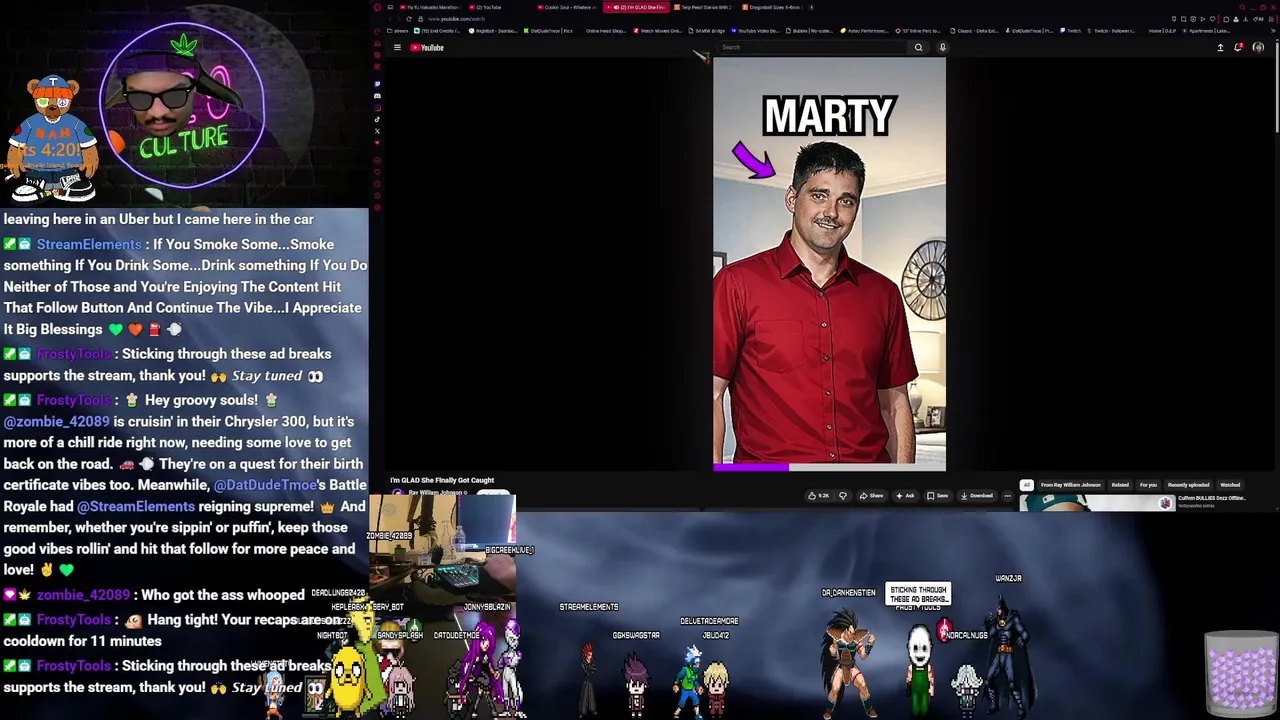Viewport: 1280px width, 720px height.
Task: Open the 'Nightbot' bookmark
Action: pyautogui.click(x=494, y=31)
